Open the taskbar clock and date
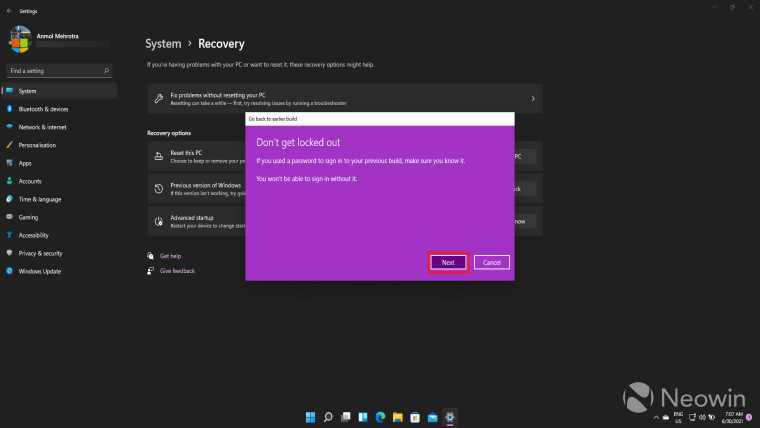The height and width of the screenshot is (428, 760). [732, 417]
